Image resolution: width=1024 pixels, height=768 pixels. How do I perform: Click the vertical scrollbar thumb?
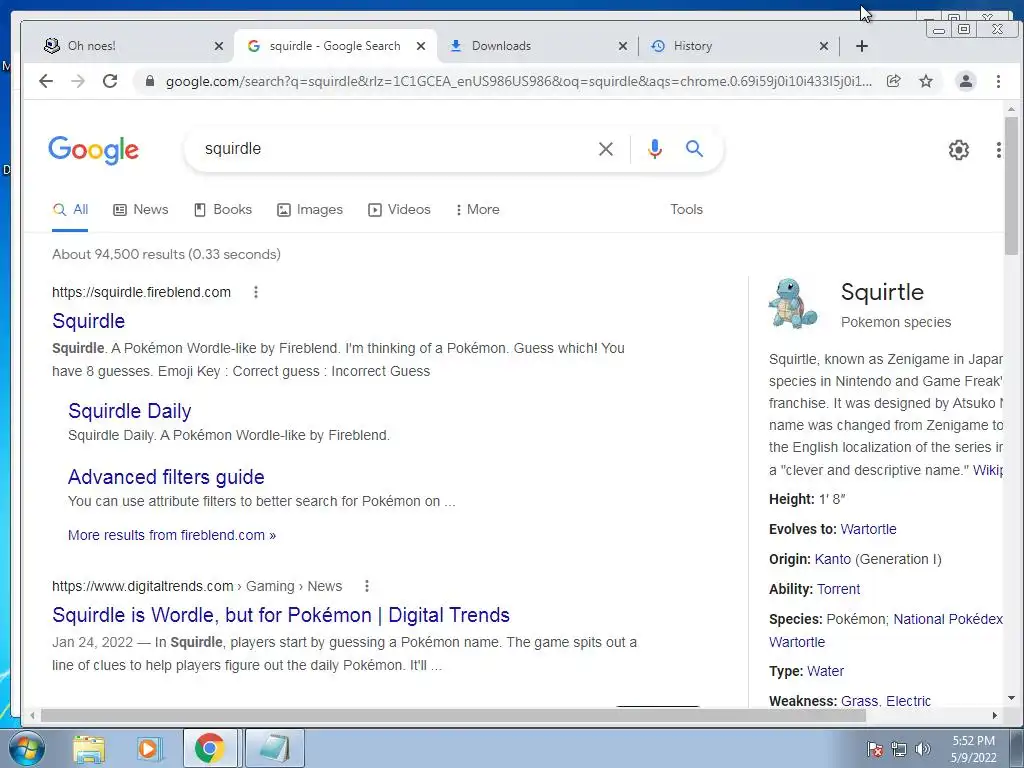coord(1012,186)
